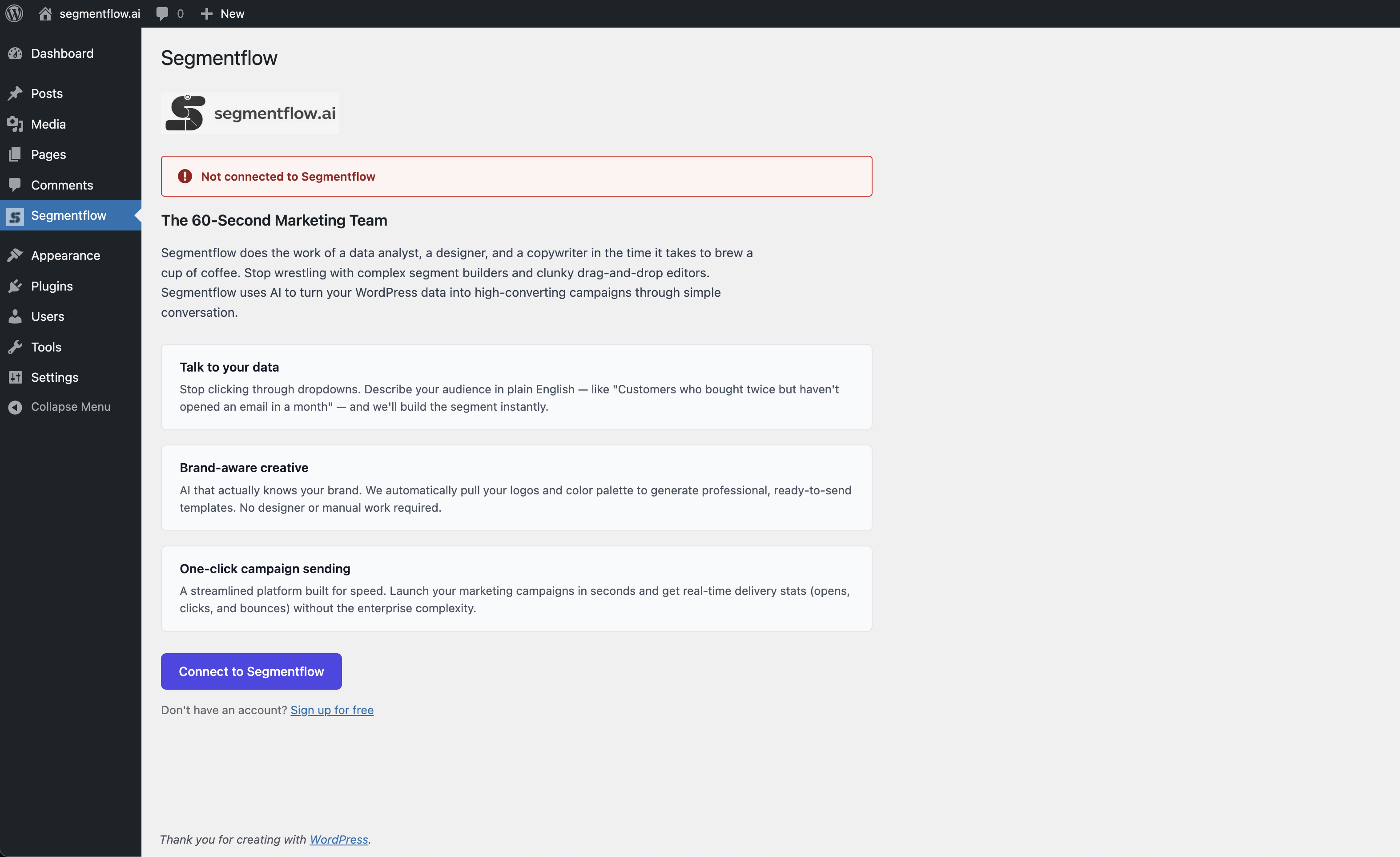Click the Media library icon

(x=15, y=124)
